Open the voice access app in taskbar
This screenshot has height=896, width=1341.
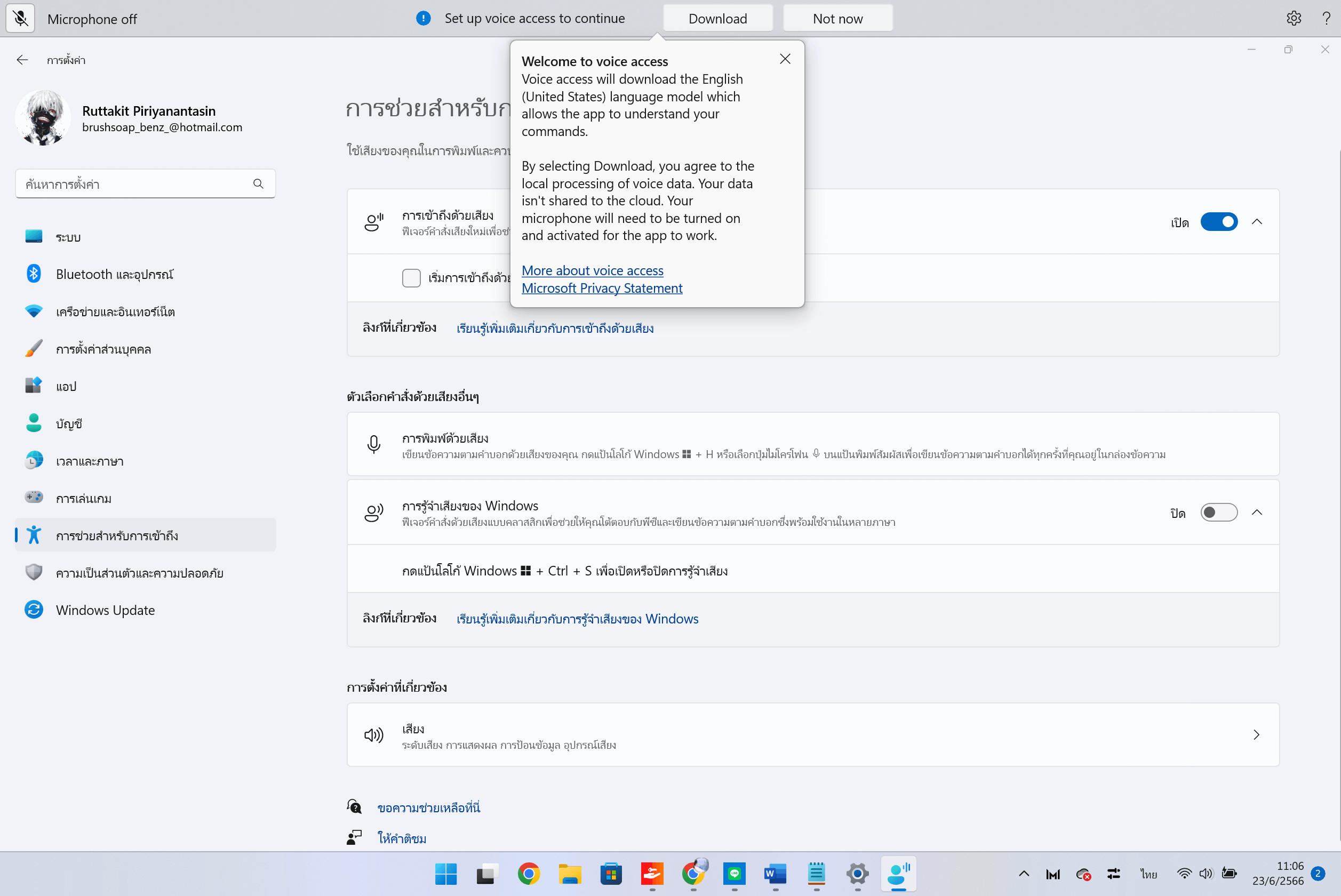[898, 873]
